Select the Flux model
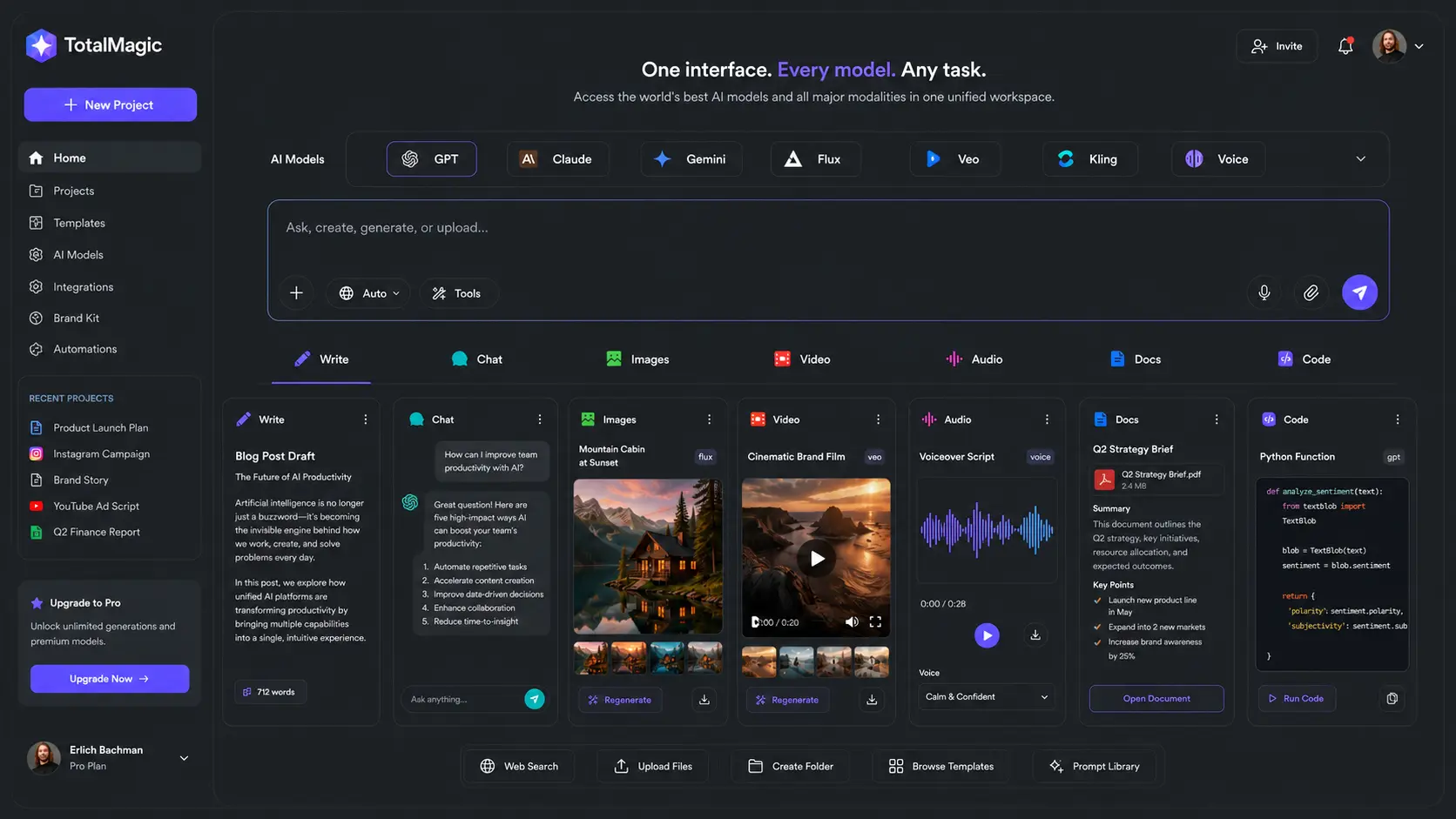 pos(815,159)
